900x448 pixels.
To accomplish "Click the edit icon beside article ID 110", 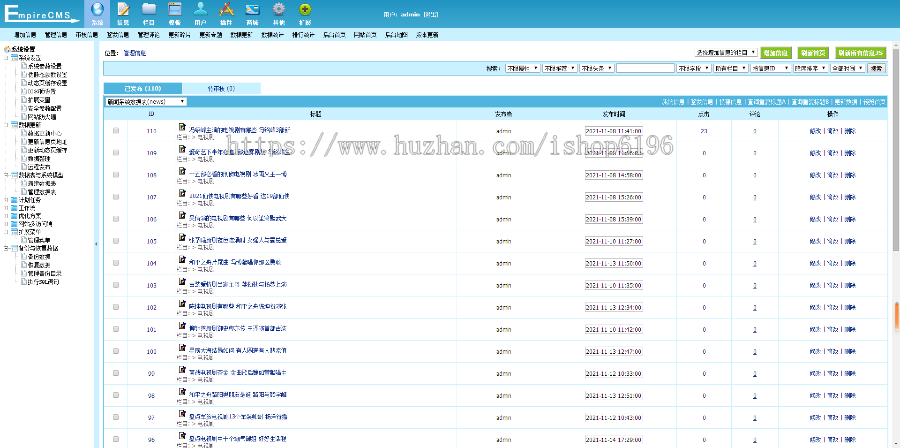I will (x=182, y=127).
